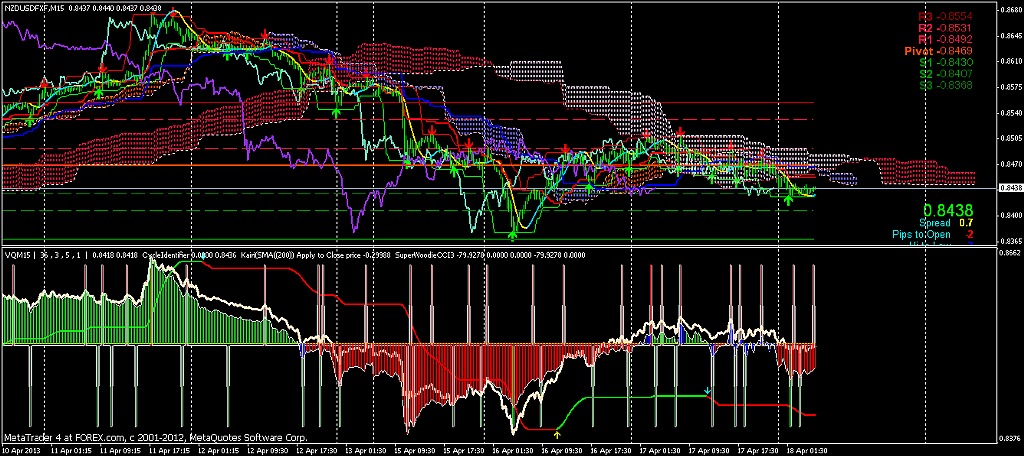
Task: Click the 0.8376 indicator scale label
Action: coord(1011,438)
